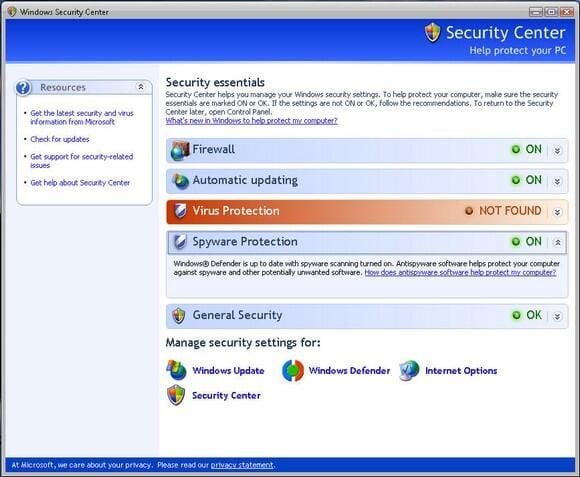Screen dimensions: 580x477
Task: Minimize the Windows Security Center window
Action: [x=535, y=12]
